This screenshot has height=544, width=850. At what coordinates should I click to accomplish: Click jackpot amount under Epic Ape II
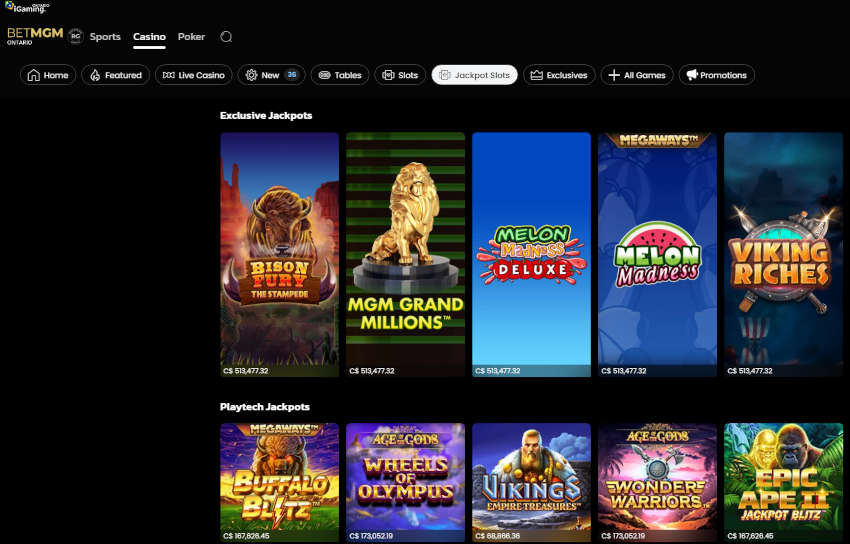(750, 536)
